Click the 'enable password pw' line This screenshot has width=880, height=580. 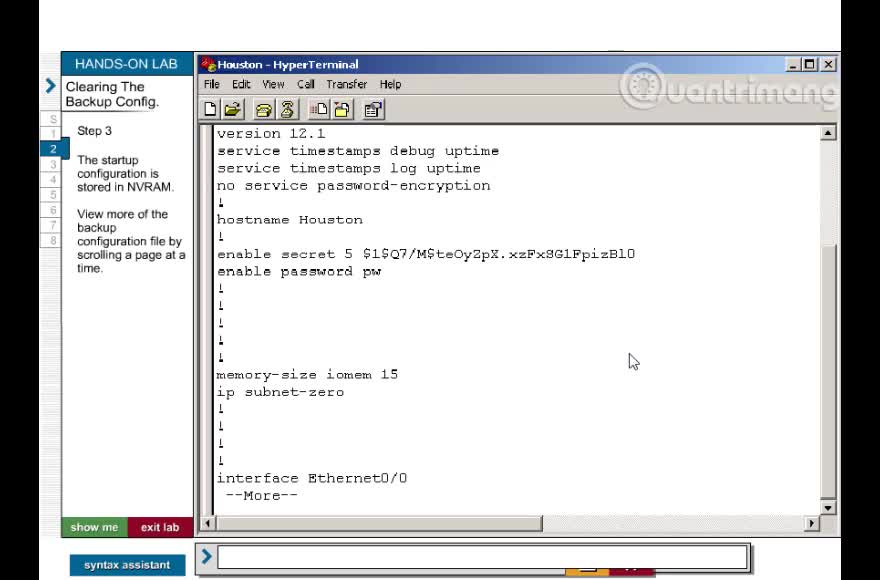(x=299, y=271)
